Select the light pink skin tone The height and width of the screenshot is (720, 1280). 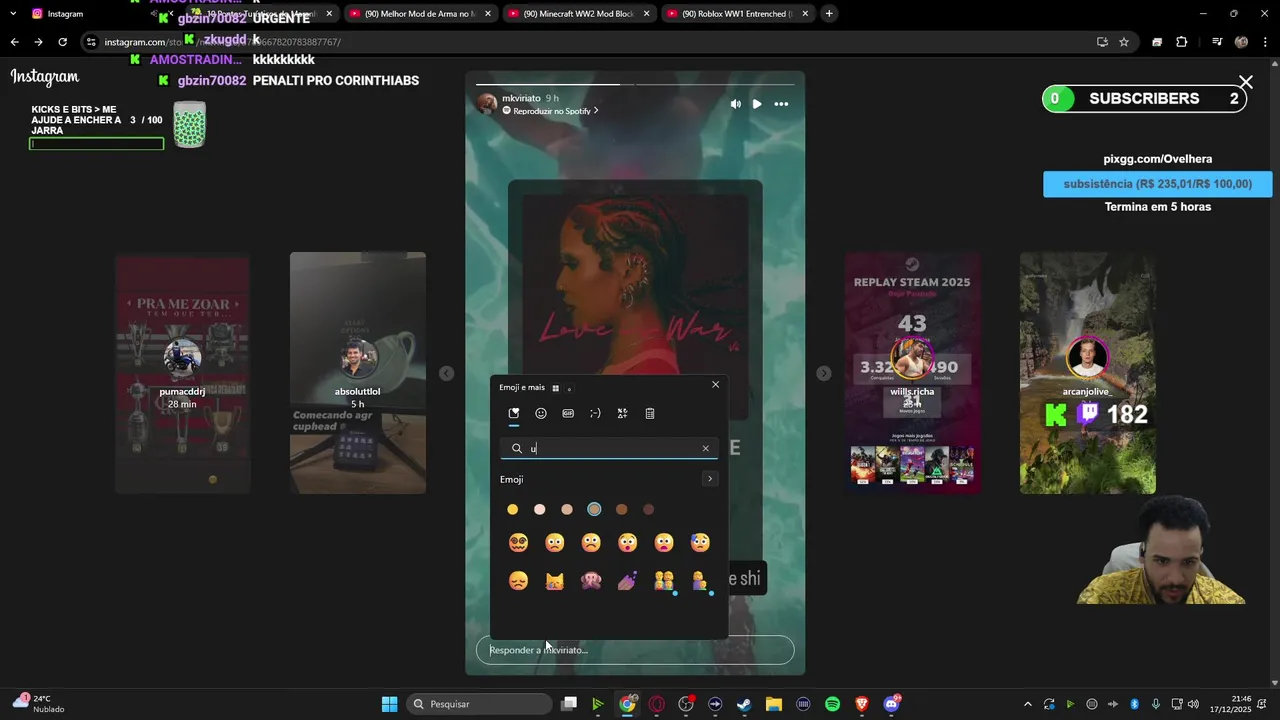[x=540, y=509]
